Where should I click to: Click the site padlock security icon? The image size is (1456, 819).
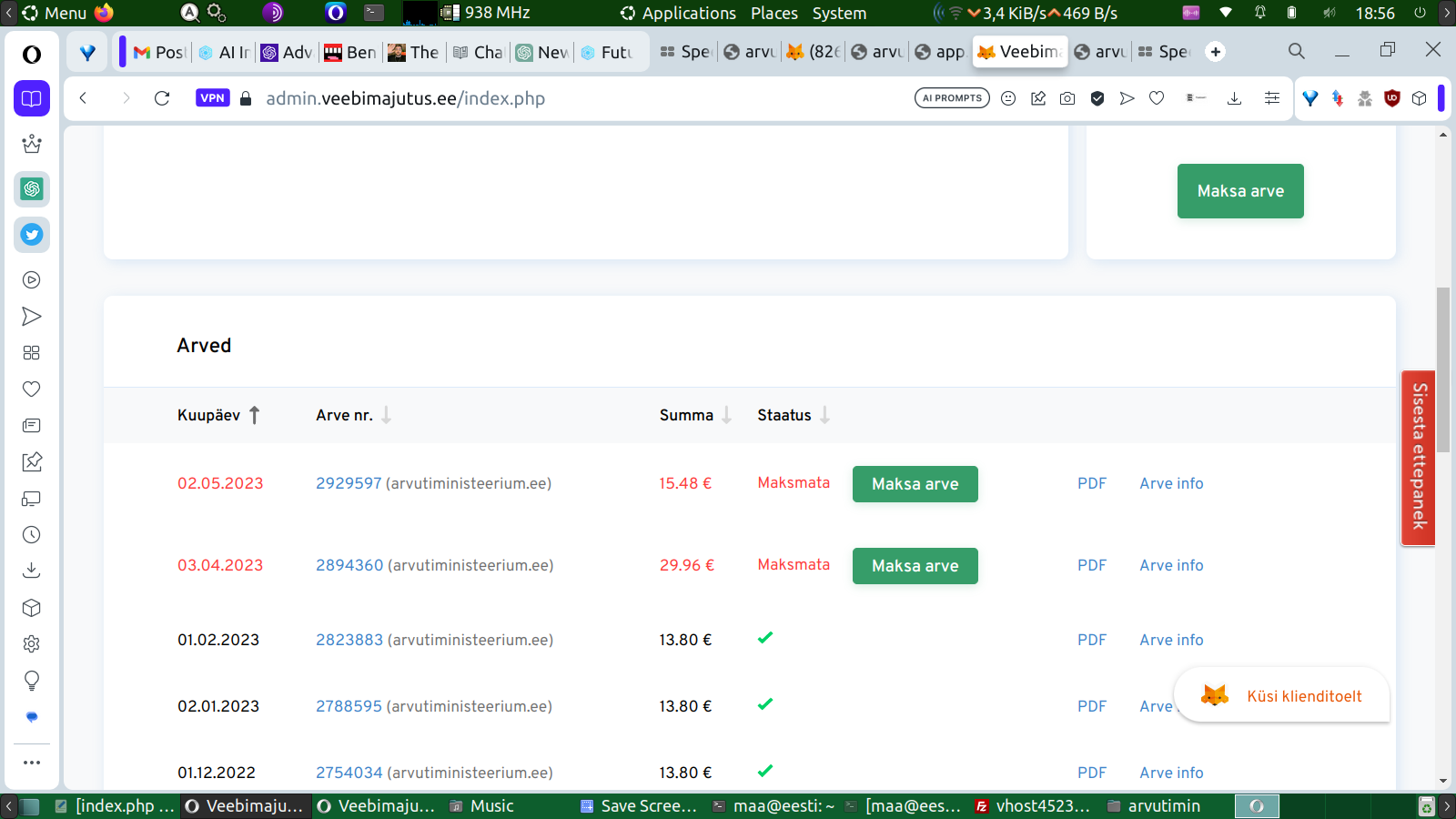pos(246,98)
